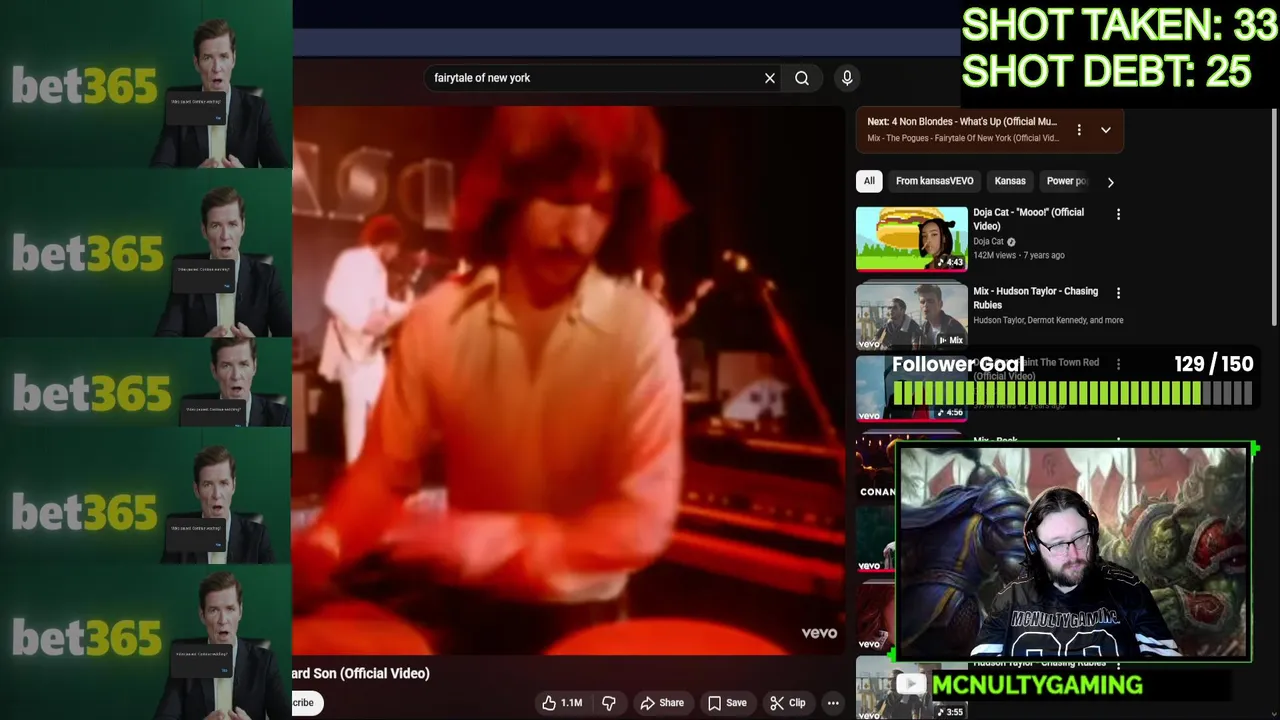Open Doja Cat Mooo! video thumbnail
The width and height of the screenshot is (1280, 720).
click(x=912, y=239)
